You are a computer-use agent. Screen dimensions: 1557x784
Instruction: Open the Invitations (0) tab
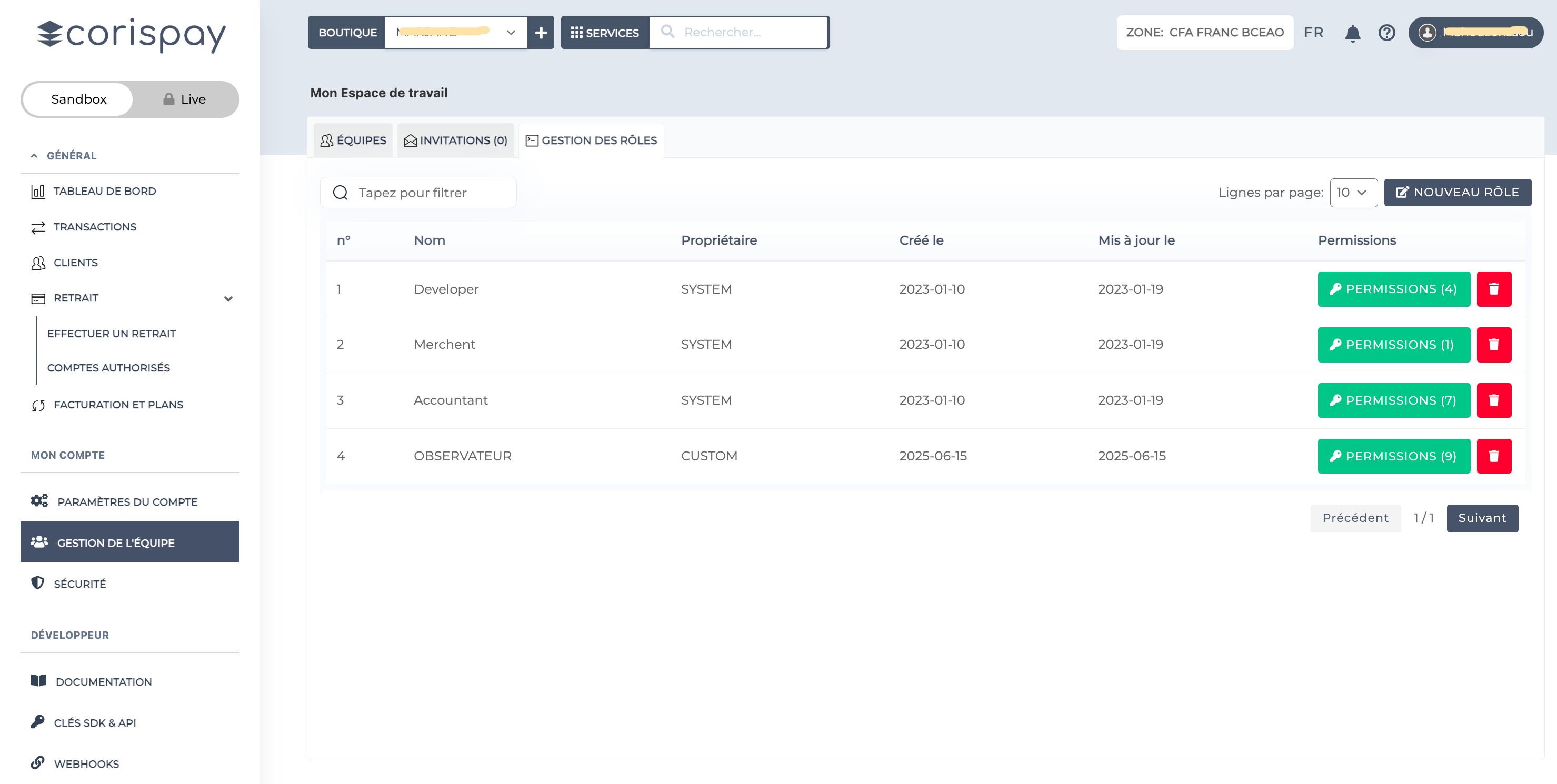[x=456, y=140]
